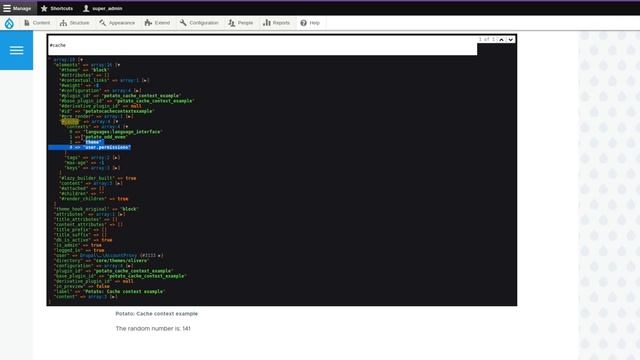
Task: Expand the "tags" array node
Action: tap(117, 158)
